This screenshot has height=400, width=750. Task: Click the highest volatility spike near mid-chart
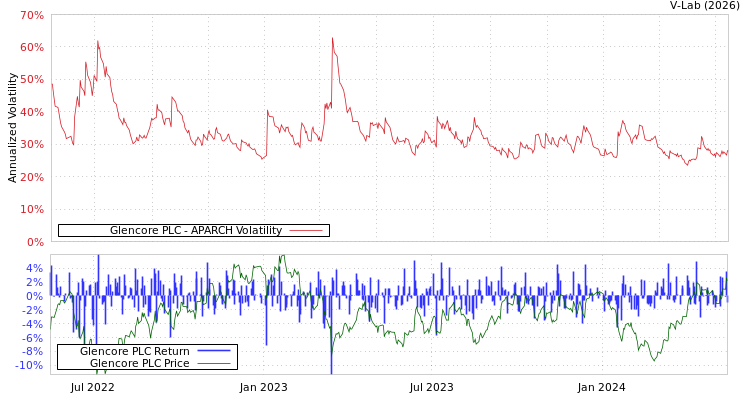click(x=332, y=40)
